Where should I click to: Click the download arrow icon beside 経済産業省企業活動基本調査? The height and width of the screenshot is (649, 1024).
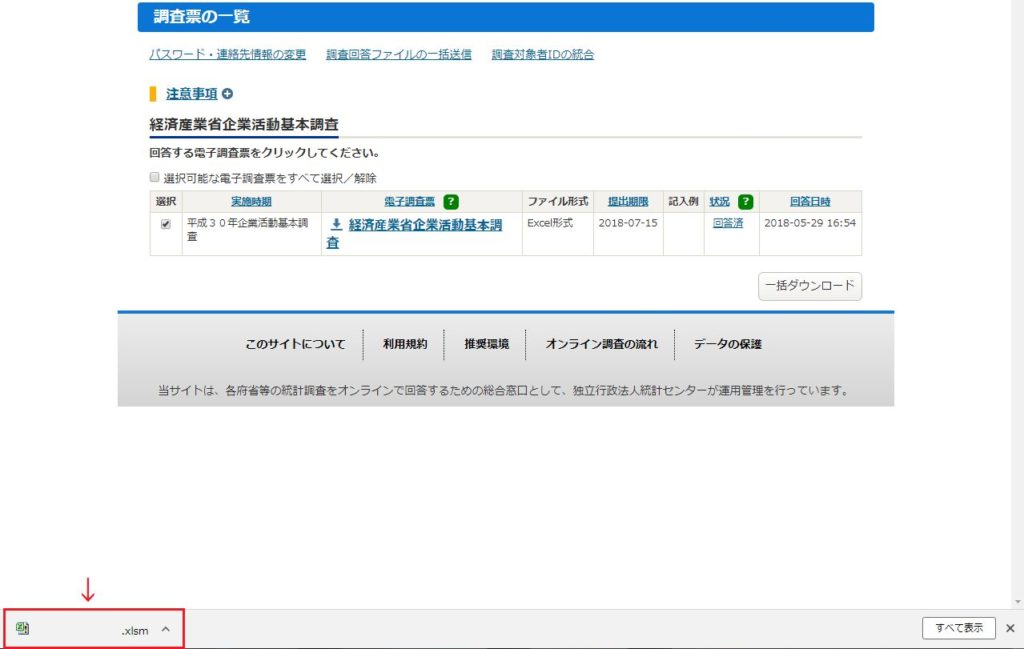[337, 225]
